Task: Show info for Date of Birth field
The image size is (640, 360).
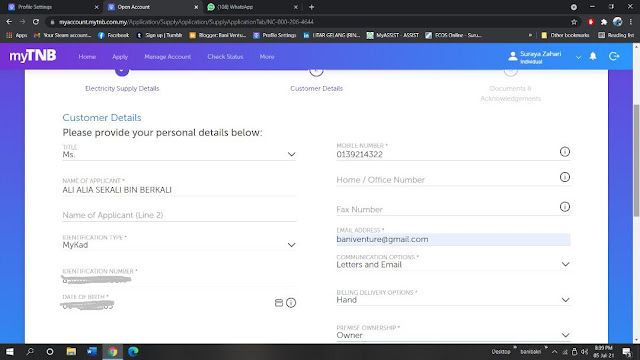Action: point(291,303)
